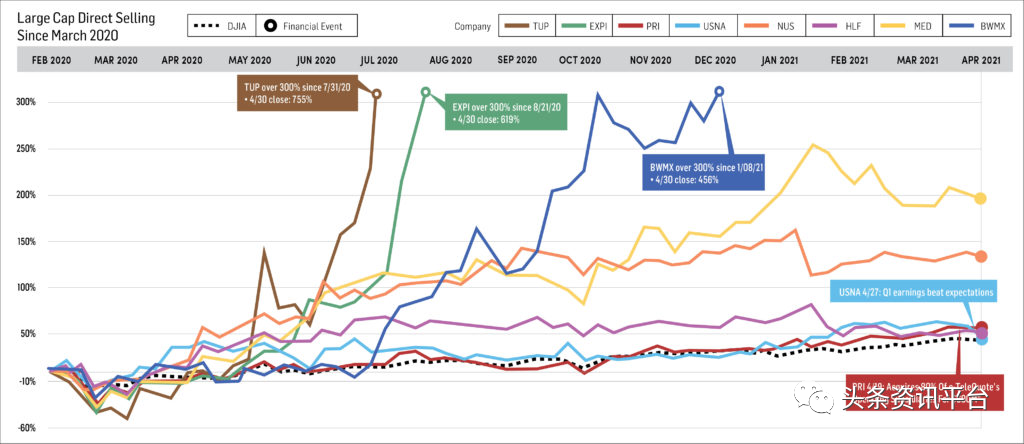Screen dimensions: 1024x444
Task: Select MAR 2021 on the timeline
Action: (x=917, y=60)
